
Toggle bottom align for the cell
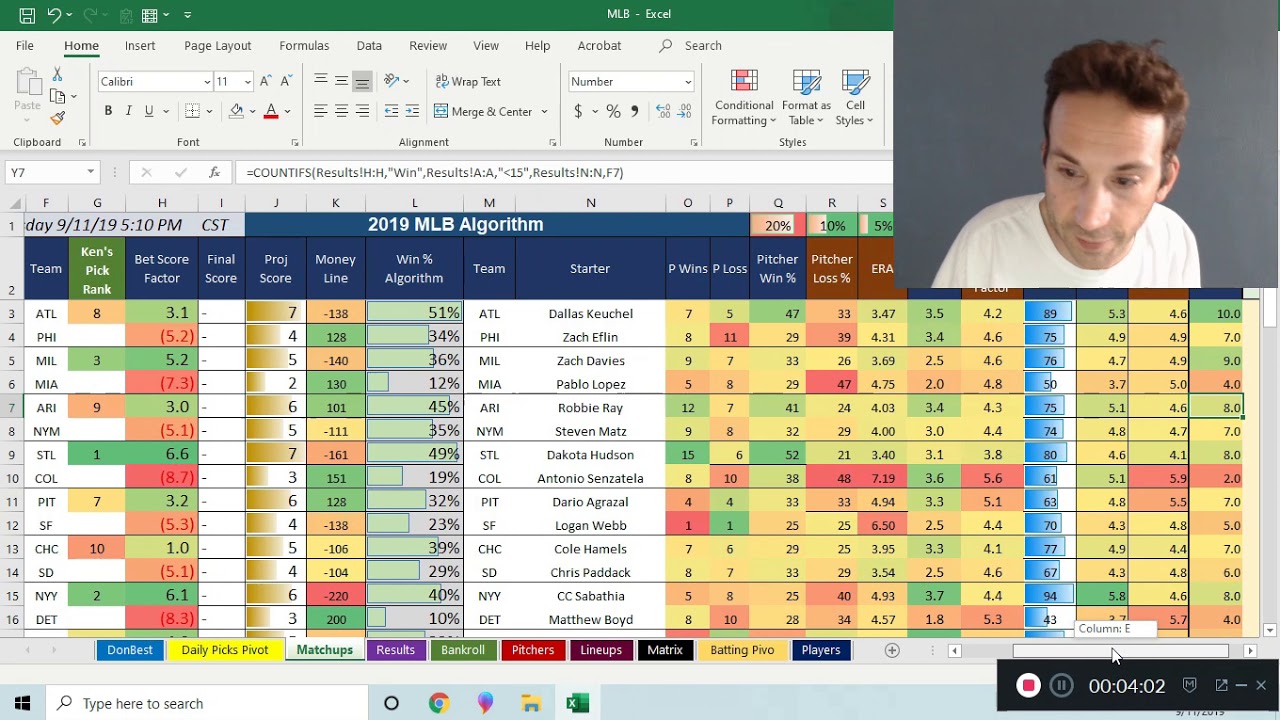point(362,81)
